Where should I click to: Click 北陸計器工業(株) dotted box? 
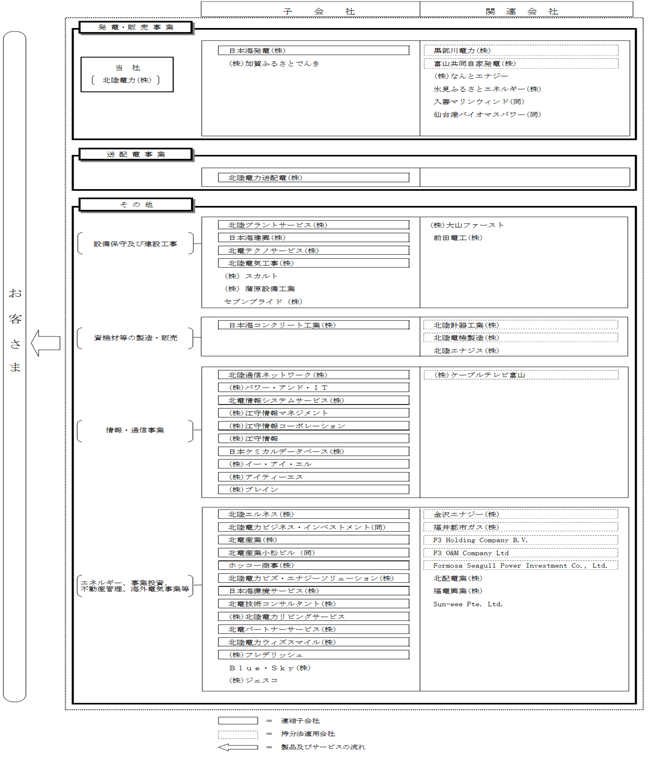(521, 325)
